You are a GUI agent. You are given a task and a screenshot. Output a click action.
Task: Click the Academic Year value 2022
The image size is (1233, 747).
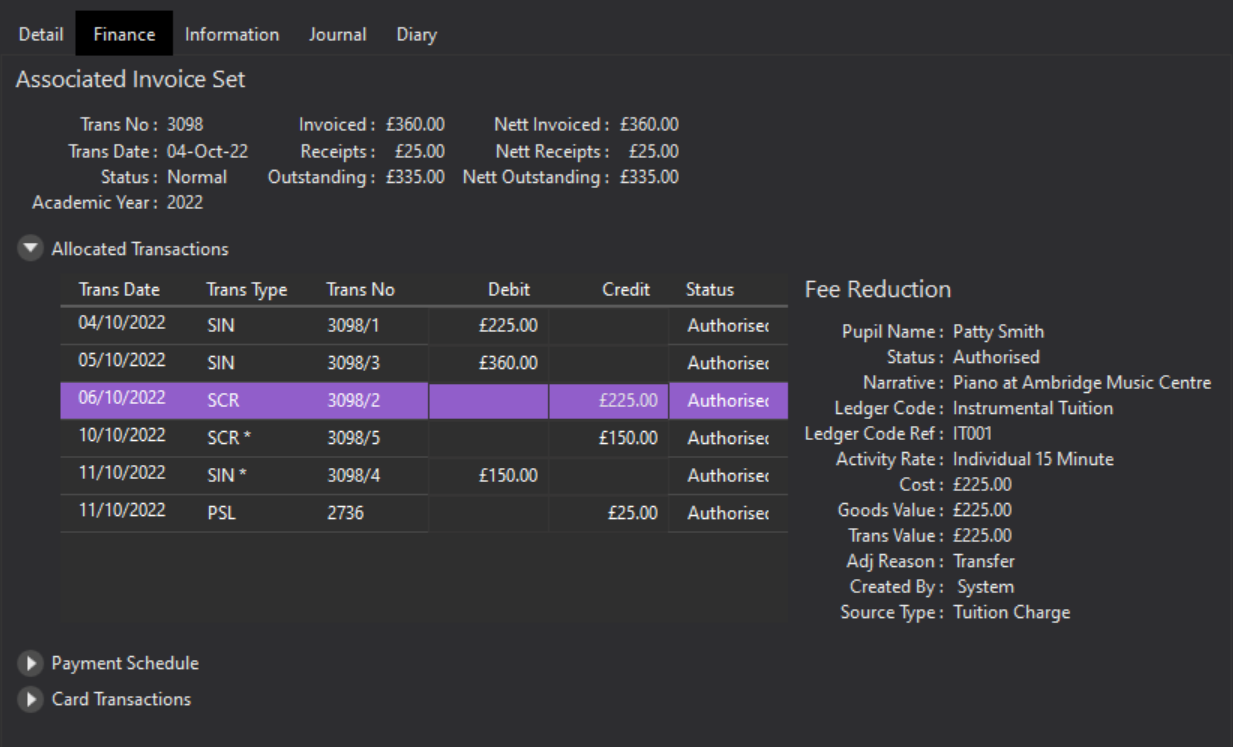pyautogui.click(x=185, y=203)
